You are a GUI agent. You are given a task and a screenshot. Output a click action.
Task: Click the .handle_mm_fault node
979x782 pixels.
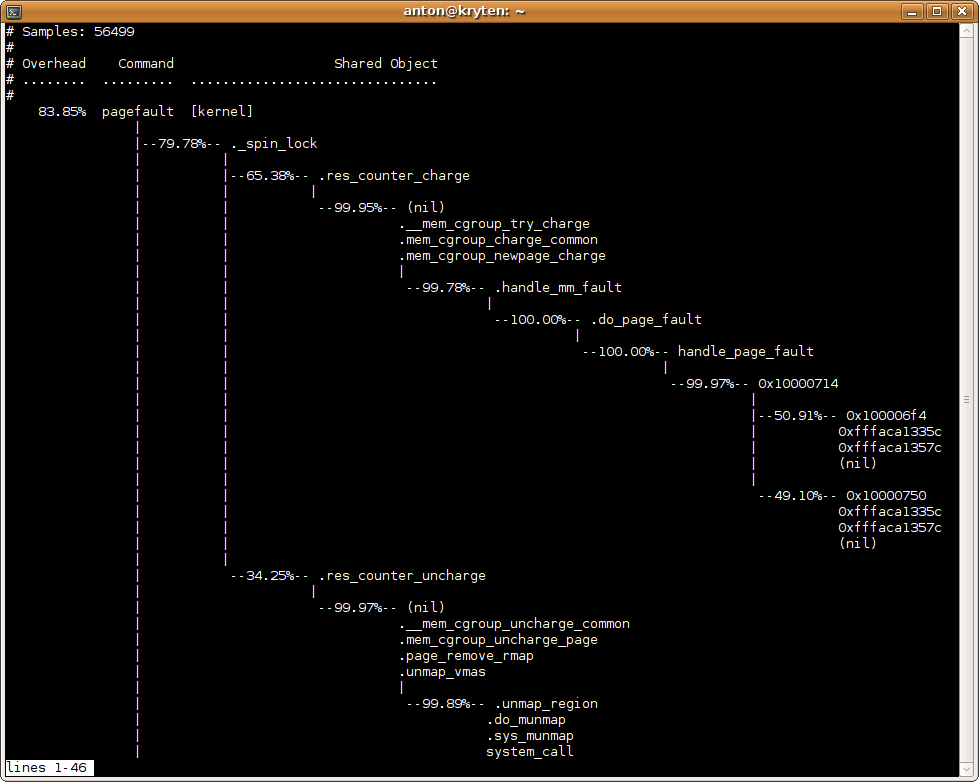tap(558, 288)
